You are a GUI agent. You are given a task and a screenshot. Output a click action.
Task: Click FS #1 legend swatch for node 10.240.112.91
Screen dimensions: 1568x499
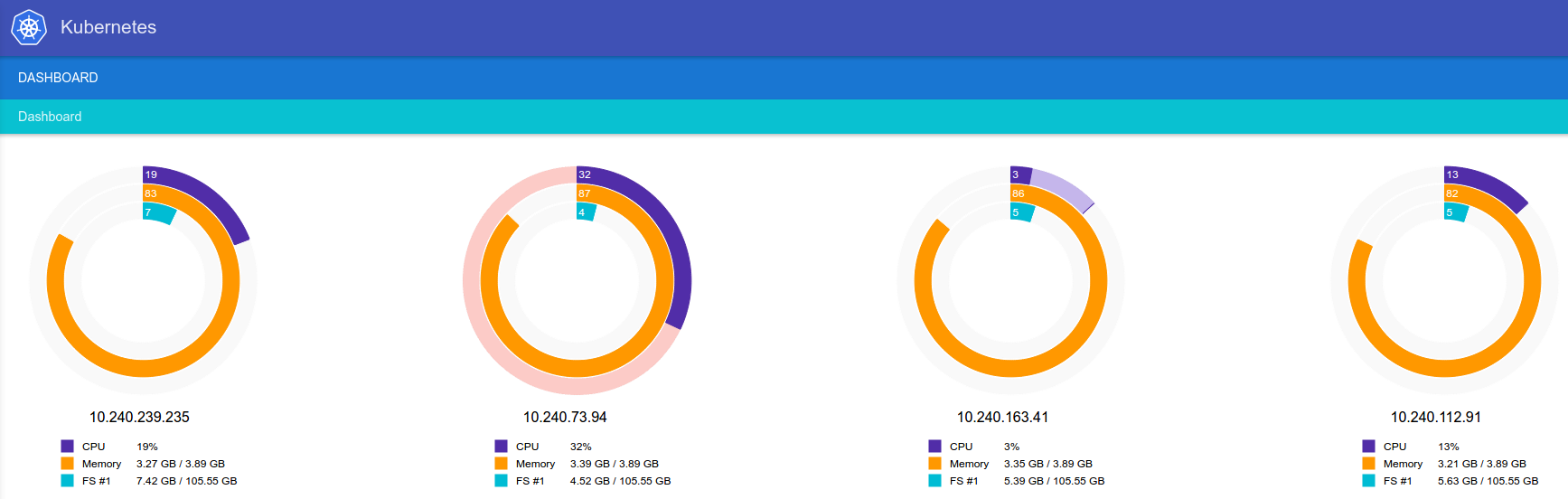(1368, 481)
